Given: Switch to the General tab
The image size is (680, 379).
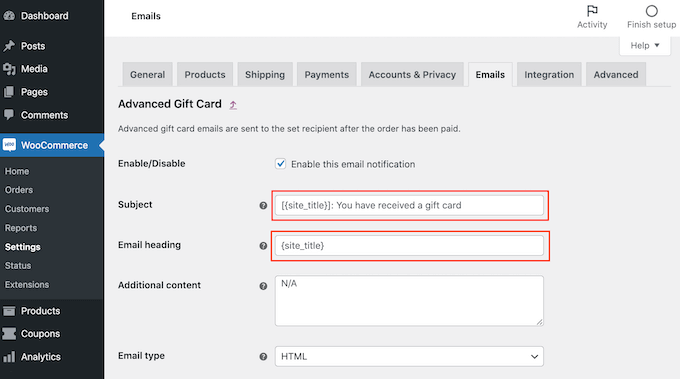Looking at the screenshot, I should pos(147,75).
